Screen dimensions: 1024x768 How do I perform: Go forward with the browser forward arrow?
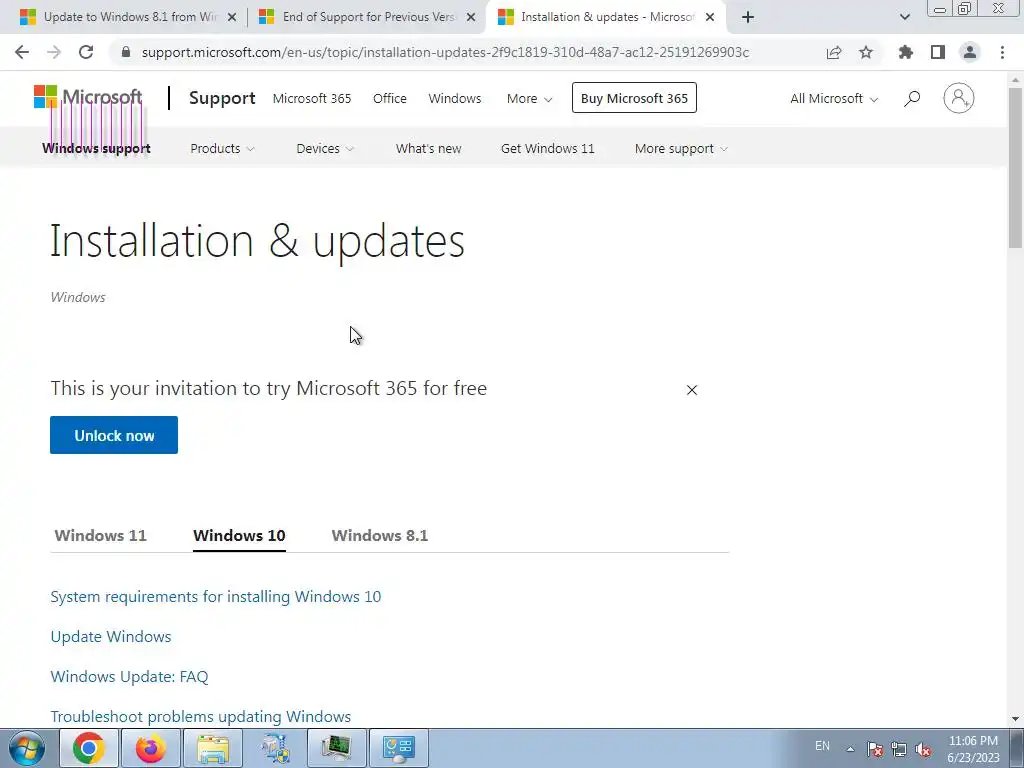[54, 52]
